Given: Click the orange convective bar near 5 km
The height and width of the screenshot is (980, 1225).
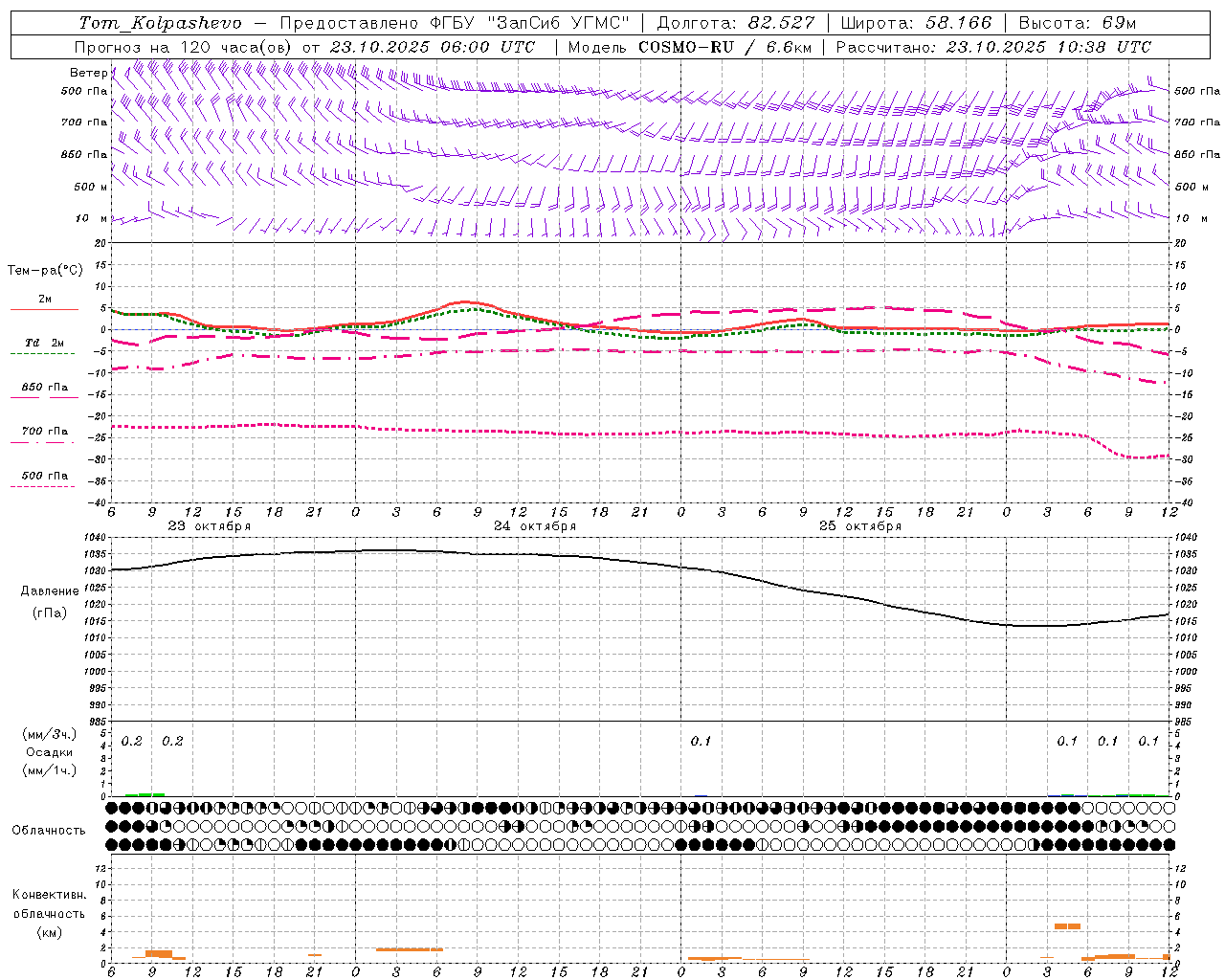Looking at the screenshot, I should click(1067, 926).
